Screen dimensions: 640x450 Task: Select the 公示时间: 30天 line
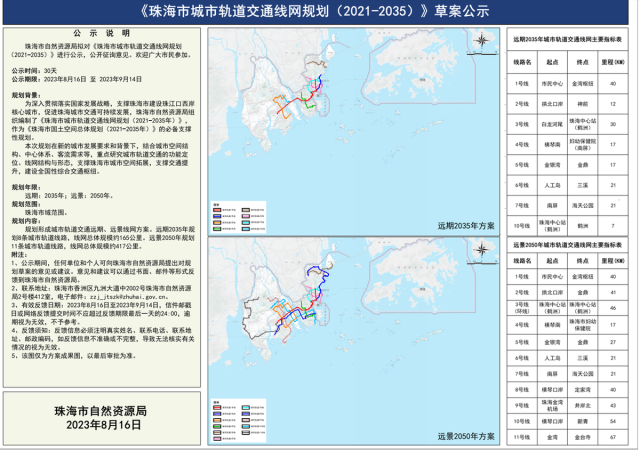pos(34,71)
